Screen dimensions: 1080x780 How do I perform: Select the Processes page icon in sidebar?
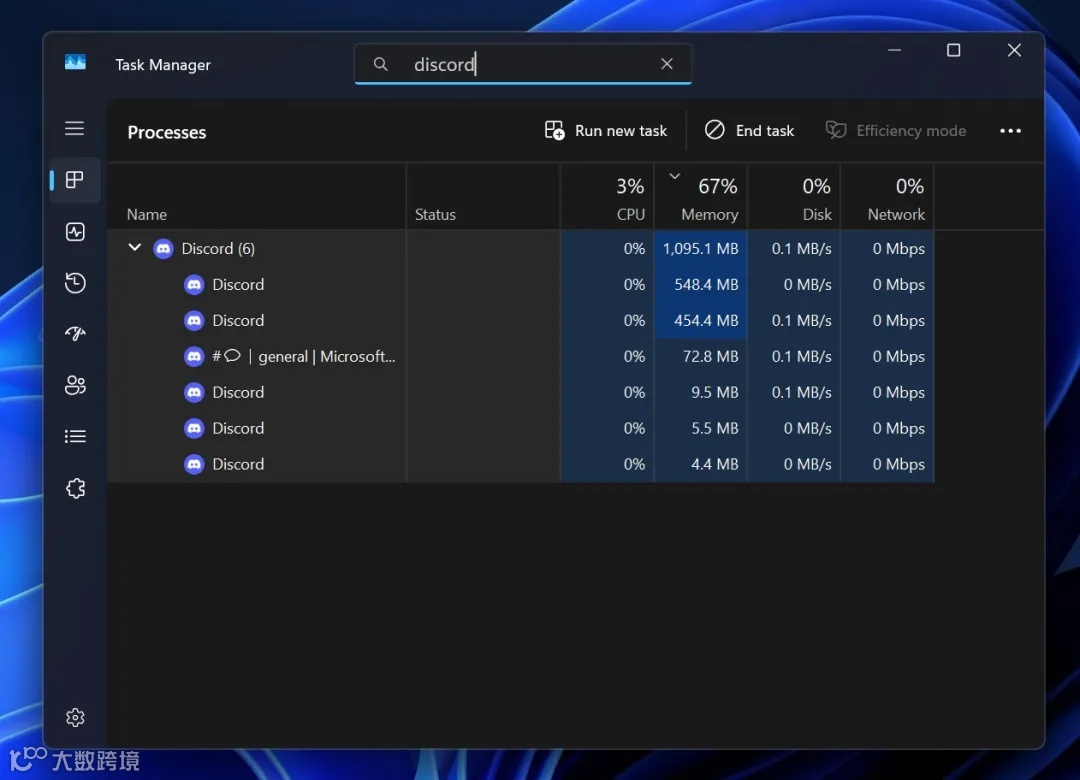[74, 181]
